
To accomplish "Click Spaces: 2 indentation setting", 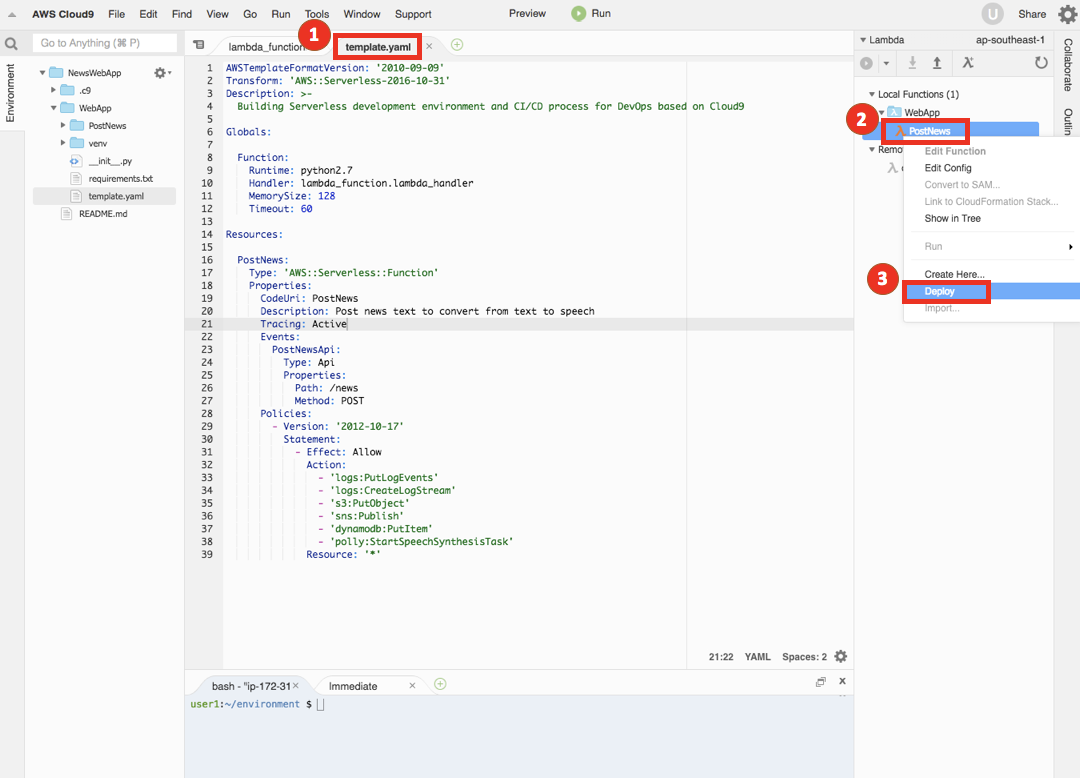I will (x=804, y=657).
